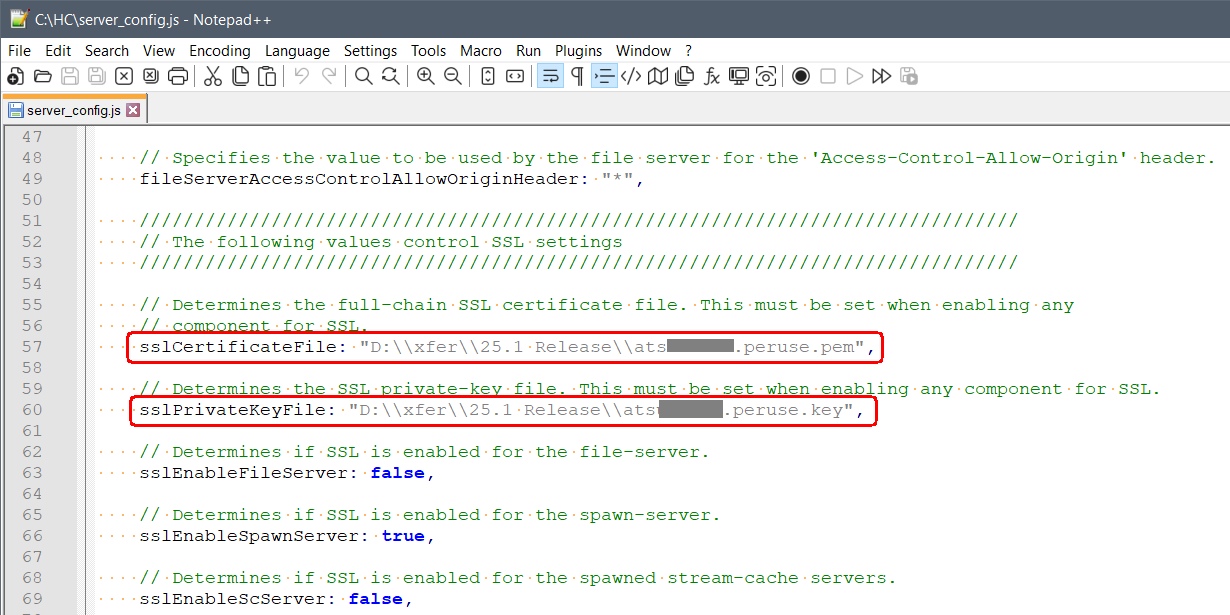
Task: Start macro recording with record button
Action: click(x=801, y=76)
